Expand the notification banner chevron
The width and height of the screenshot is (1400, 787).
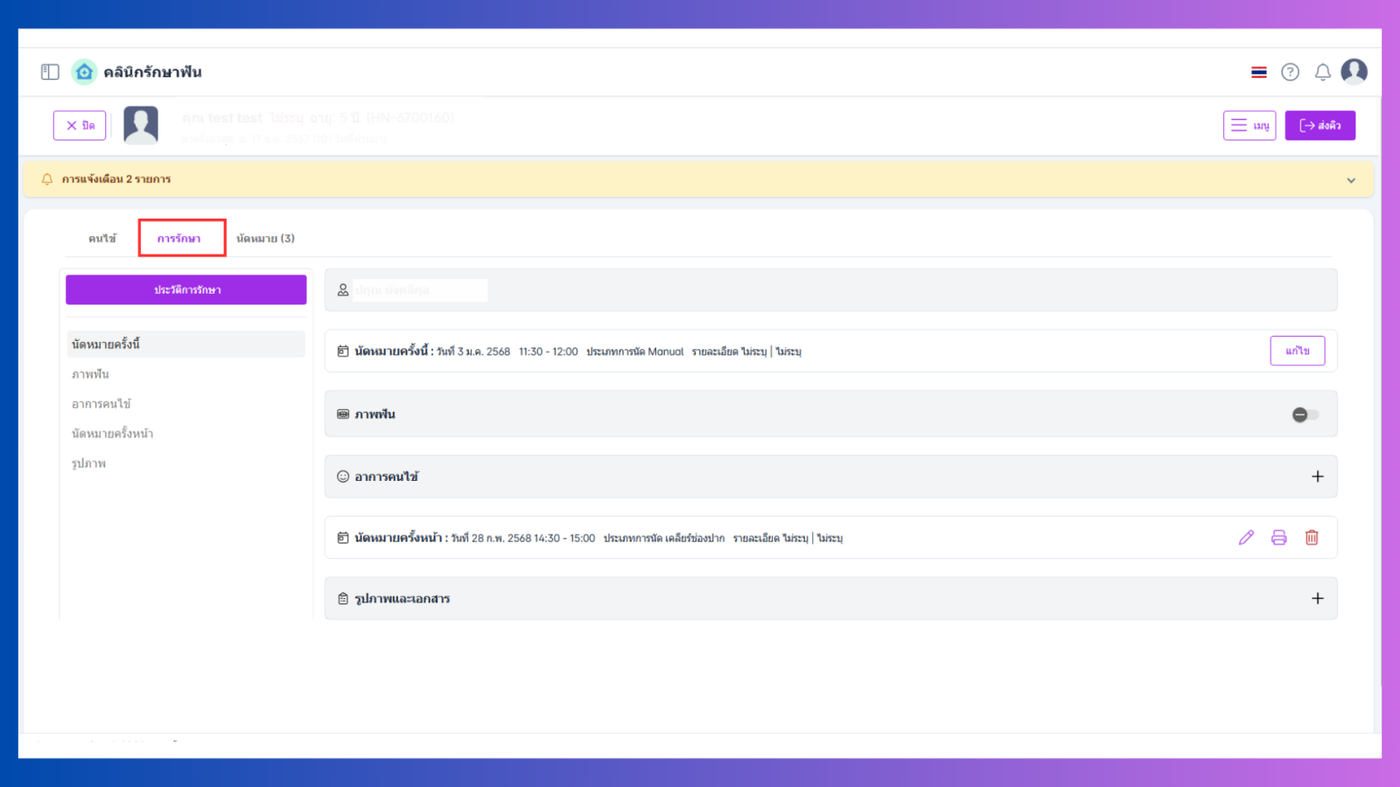click(1351, 180)
